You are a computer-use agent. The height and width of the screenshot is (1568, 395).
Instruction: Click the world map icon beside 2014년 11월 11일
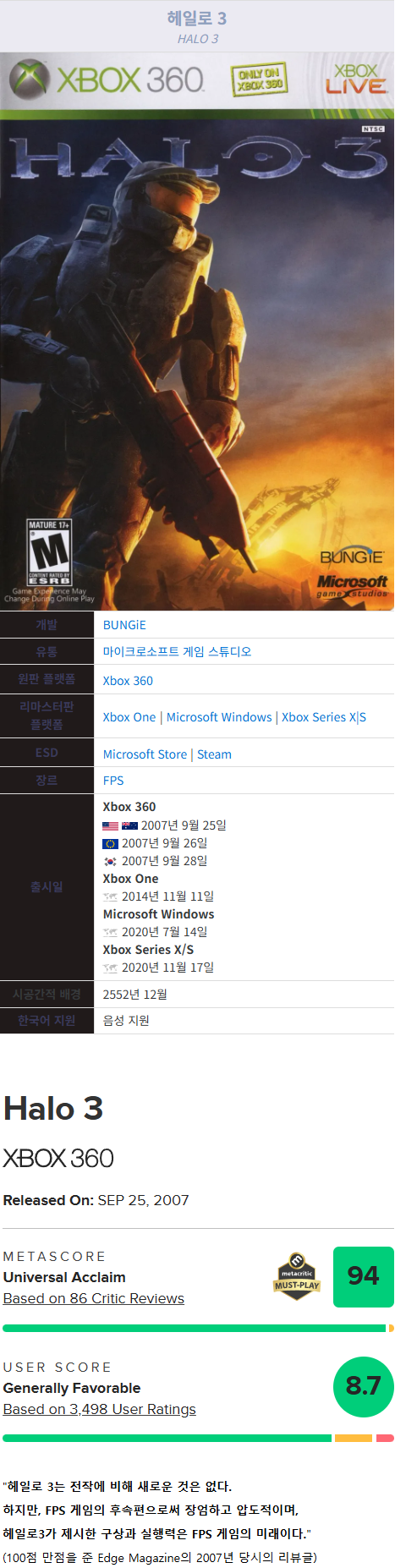[110, 896]
